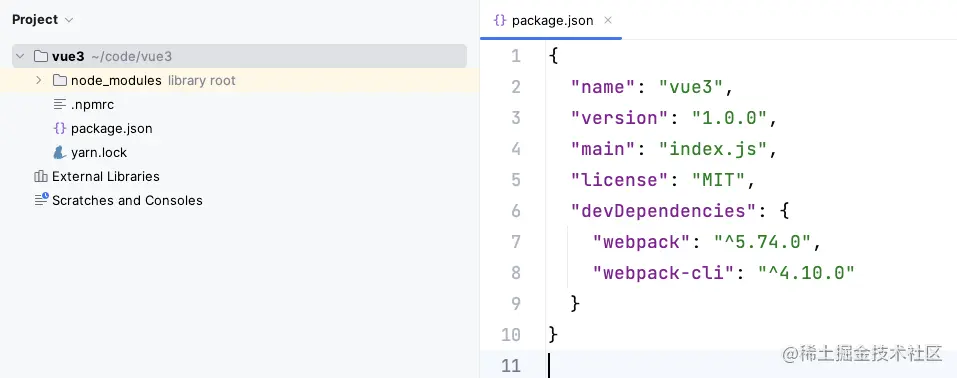The image size is (957, 378).
Task: Click the "devDependencies" key in editor
Action: 659,211
